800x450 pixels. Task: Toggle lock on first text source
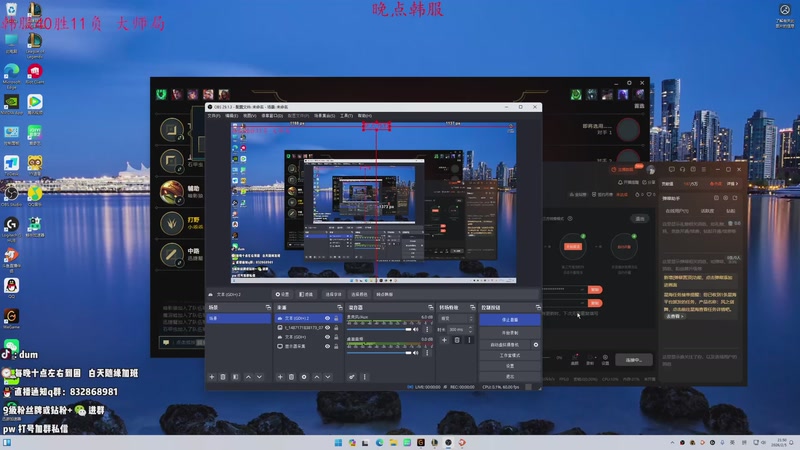337,318
